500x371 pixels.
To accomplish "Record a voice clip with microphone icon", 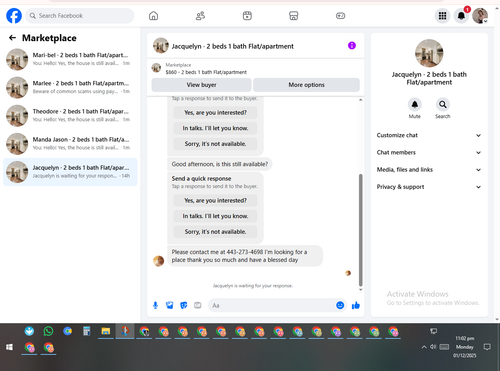I will 155,305.
